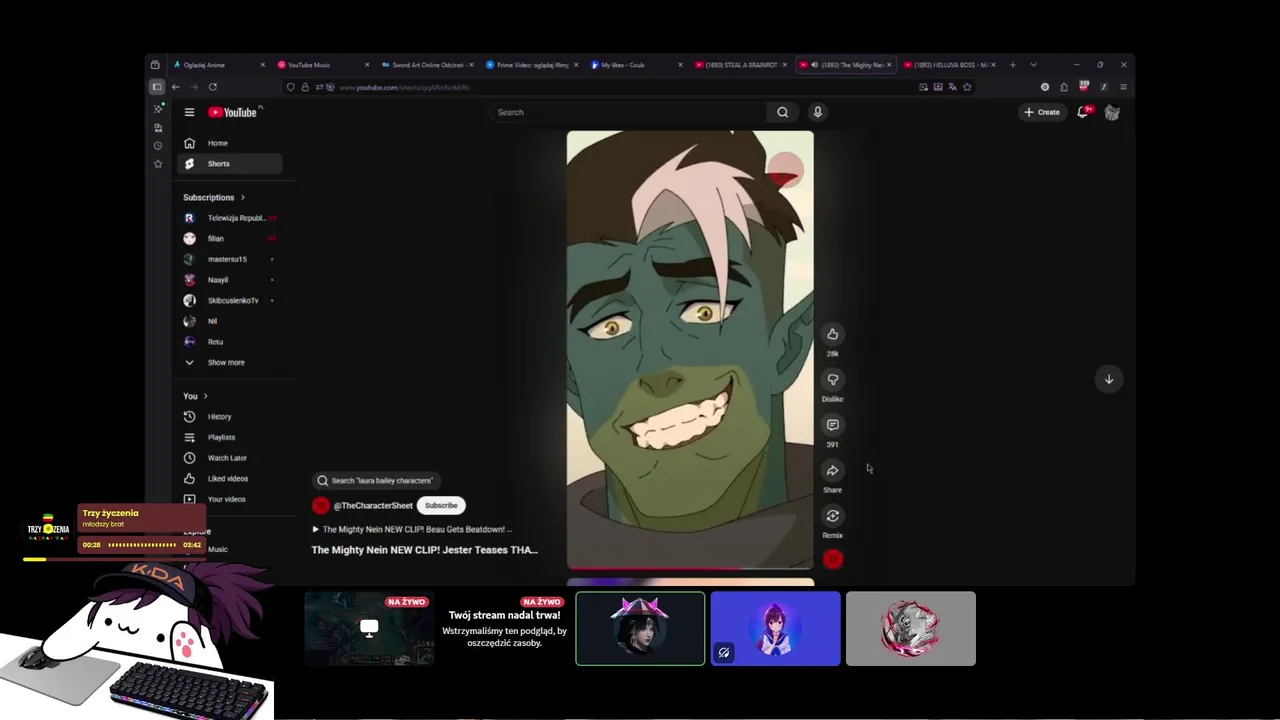
Task: Go forward with browser forward arrow
Action: point(194,87)
